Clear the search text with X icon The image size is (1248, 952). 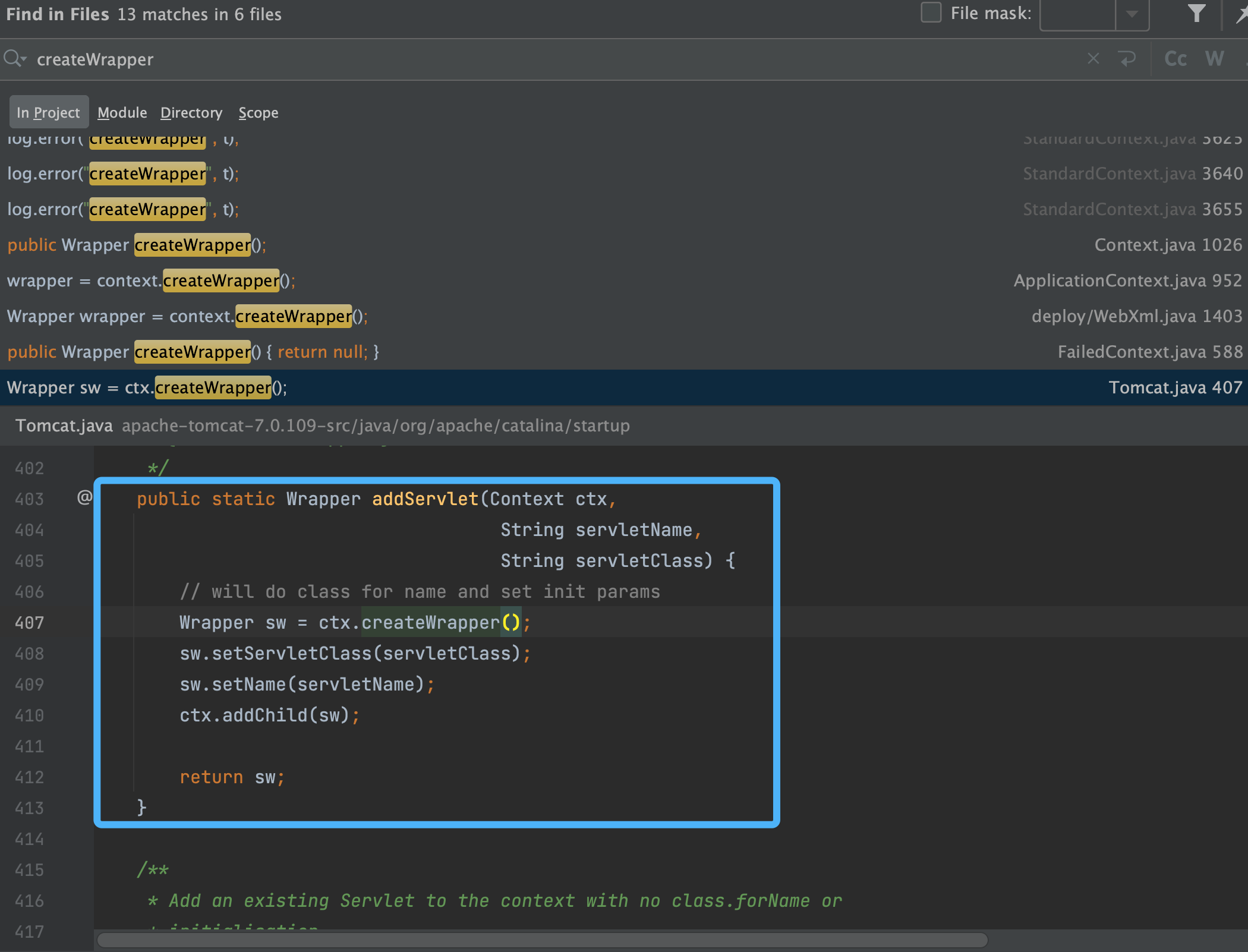coord(1093,58)
